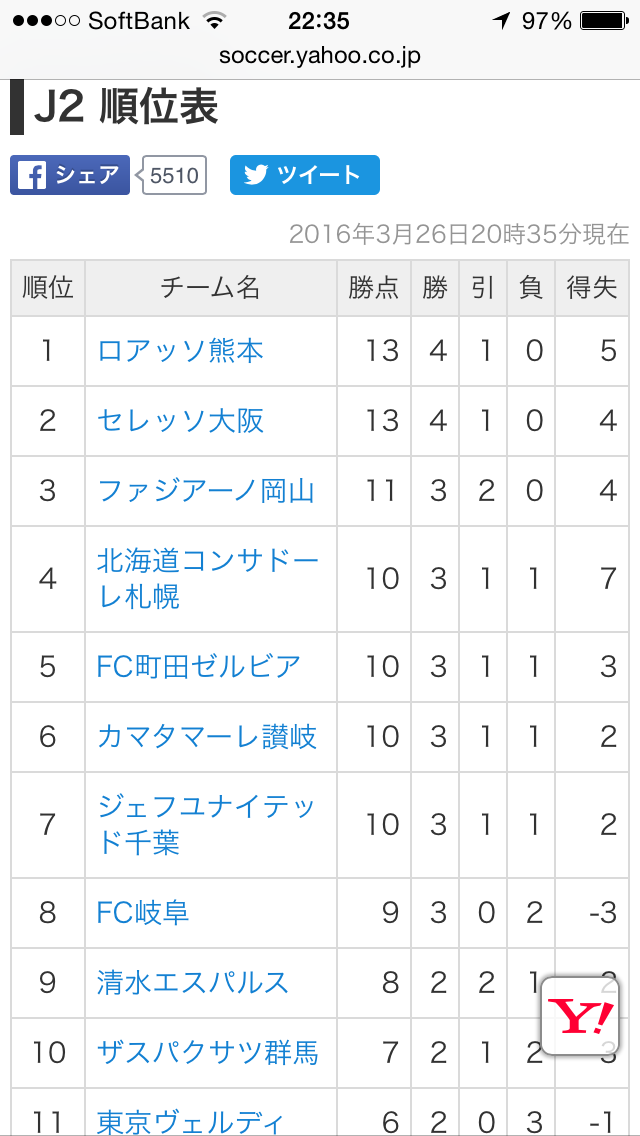Tap the soccer.yahoo.co.jp address bar
Viewport: 640px width, 1136px height.
[320, 56]
